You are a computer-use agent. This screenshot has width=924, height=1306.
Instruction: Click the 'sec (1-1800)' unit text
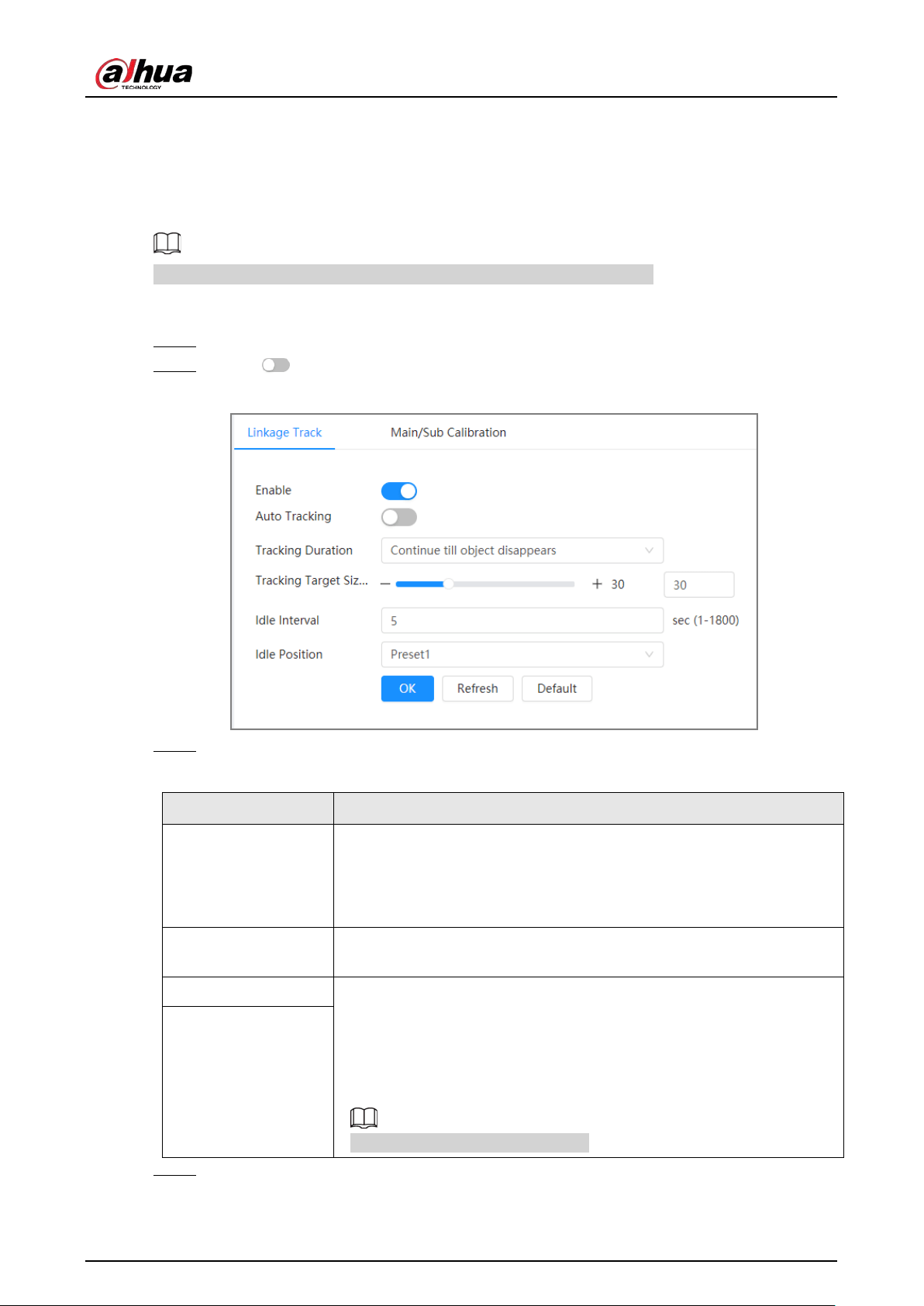coord(705,620)
